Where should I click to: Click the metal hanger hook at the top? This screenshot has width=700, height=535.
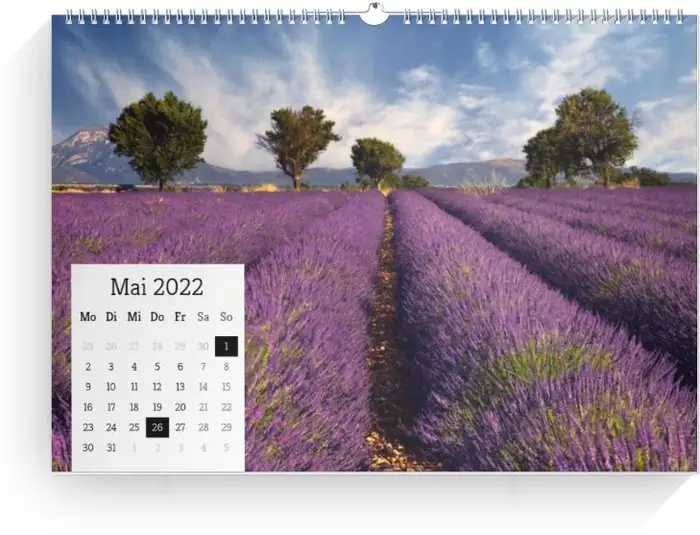pyautogui.click(x=373, y=14)
